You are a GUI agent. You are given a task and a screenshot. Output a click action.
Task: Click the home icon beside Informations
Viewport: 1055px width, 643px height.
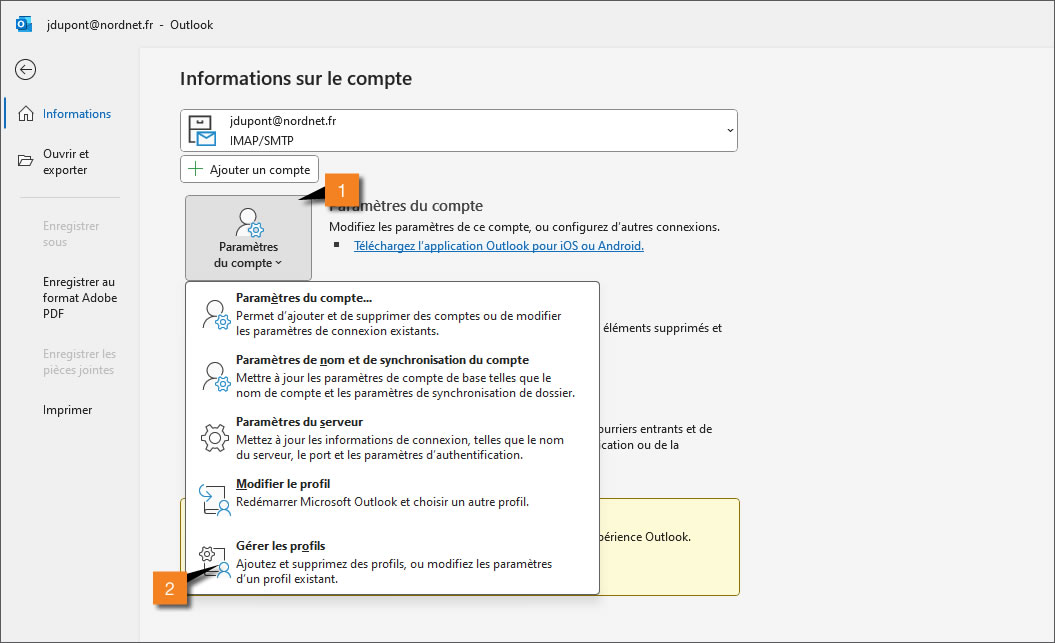coord(26,114)
